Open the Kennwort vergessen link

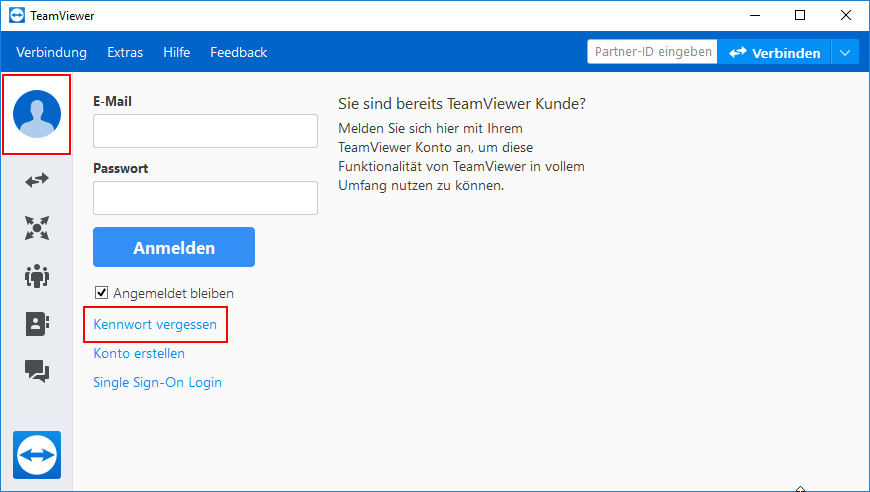coord(155,324)
